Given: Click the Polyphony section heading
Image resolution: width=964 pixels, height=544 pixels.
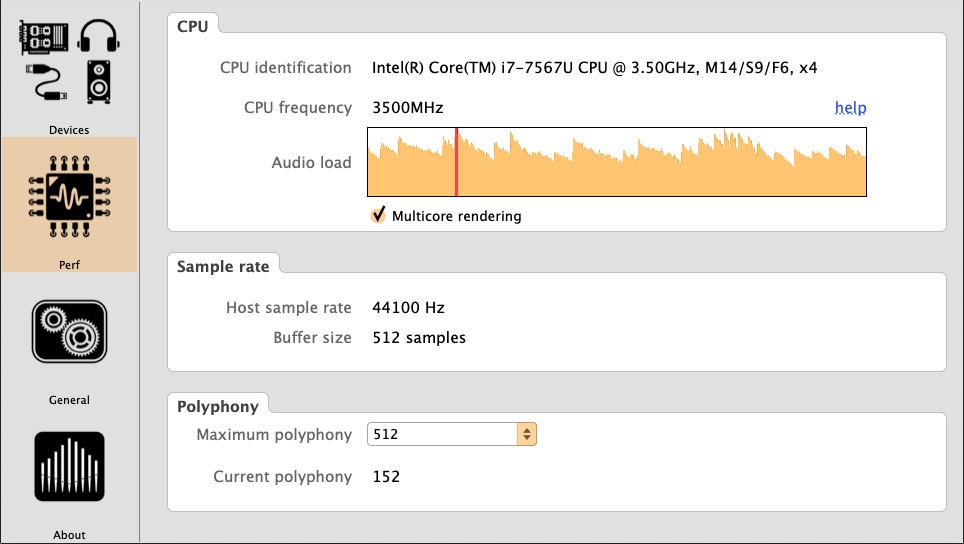Looking at the screenshot, I should click(x=218, y=407).
